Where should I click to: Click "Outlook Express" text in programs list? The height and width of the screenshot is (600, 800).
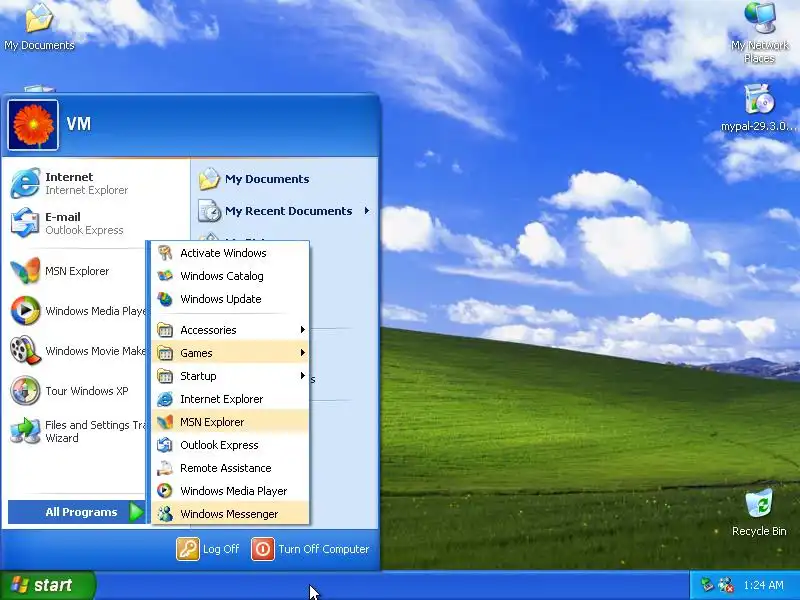(219, 445)
